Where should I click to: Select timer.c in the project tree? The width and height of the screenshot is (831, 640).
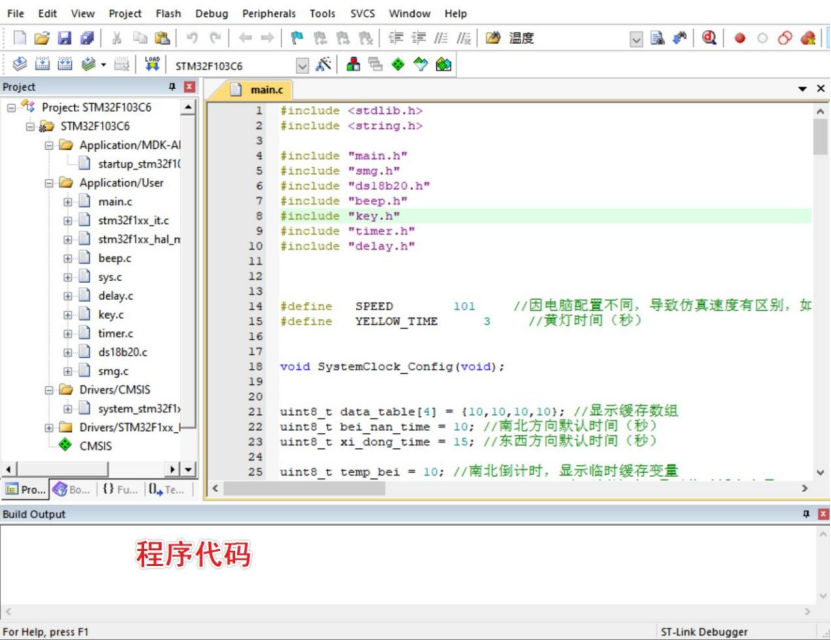pos(116,334)
